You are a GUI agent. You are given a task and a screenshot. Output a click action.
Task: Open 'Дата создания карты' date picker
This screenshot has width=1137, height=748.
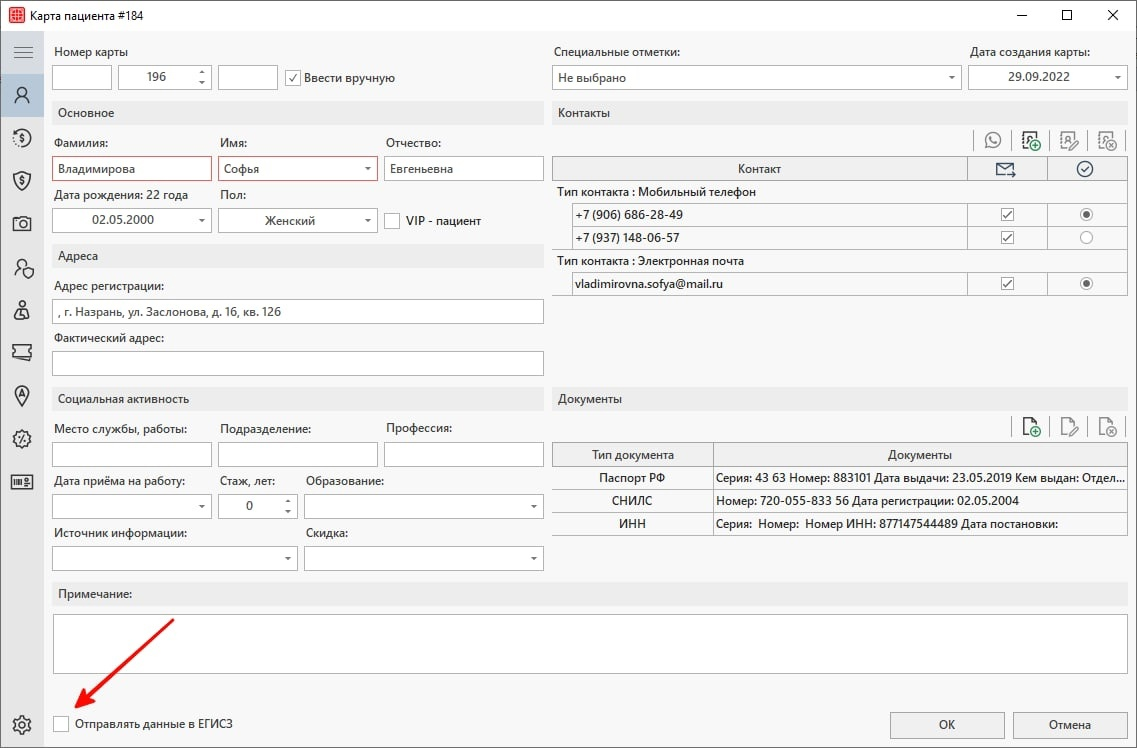(x=1117, y=78)
